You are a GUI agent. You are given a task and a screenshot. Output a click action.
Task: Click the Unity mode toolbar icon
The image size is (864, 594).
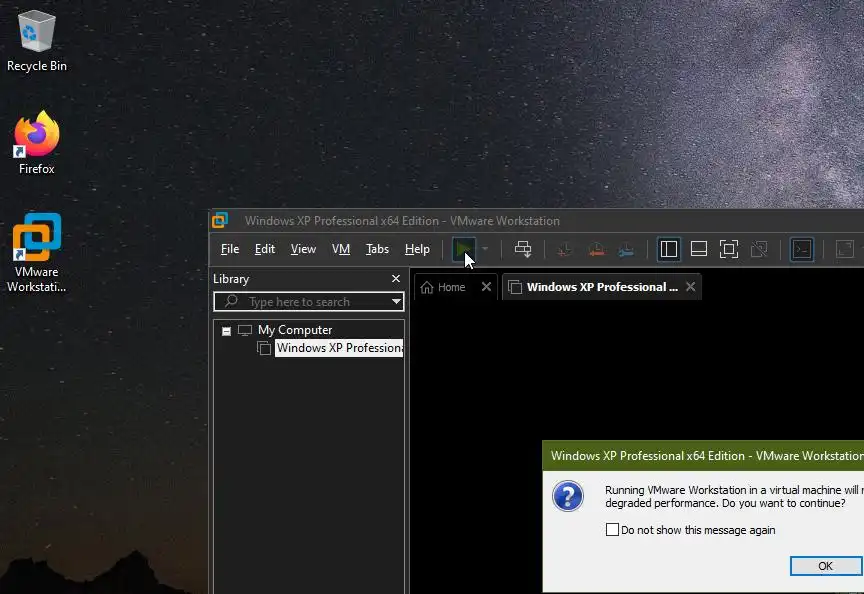coord(759,249)
